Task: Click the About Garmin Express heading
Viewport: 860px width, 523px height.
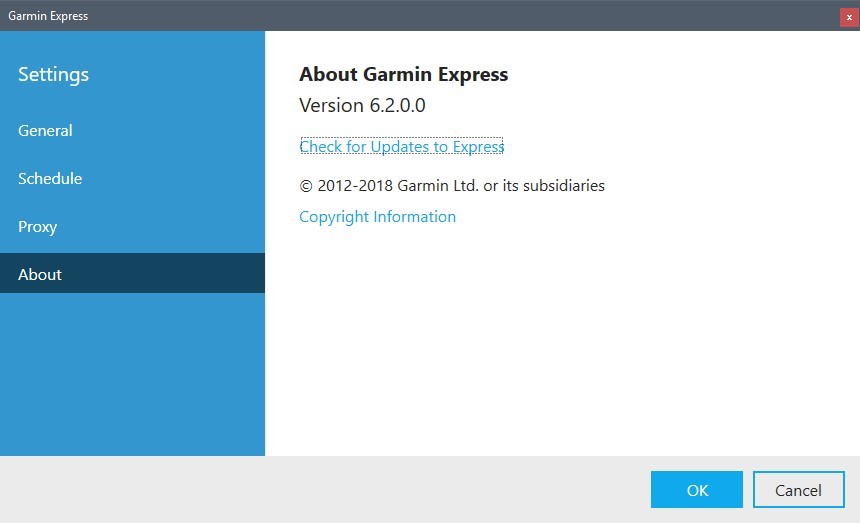Action: [404, 74]
